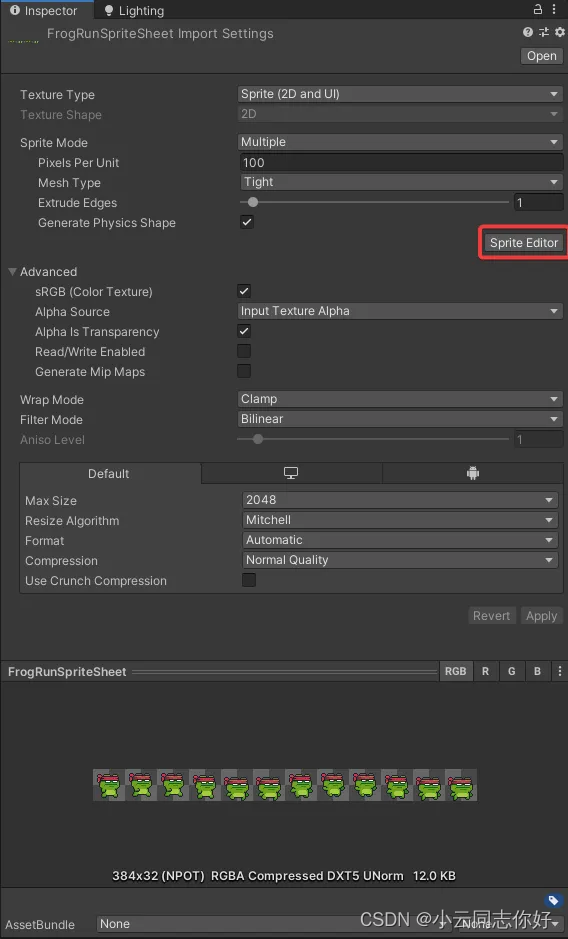
Task: Show only the B channel in preview
Action: coord(537,671)
